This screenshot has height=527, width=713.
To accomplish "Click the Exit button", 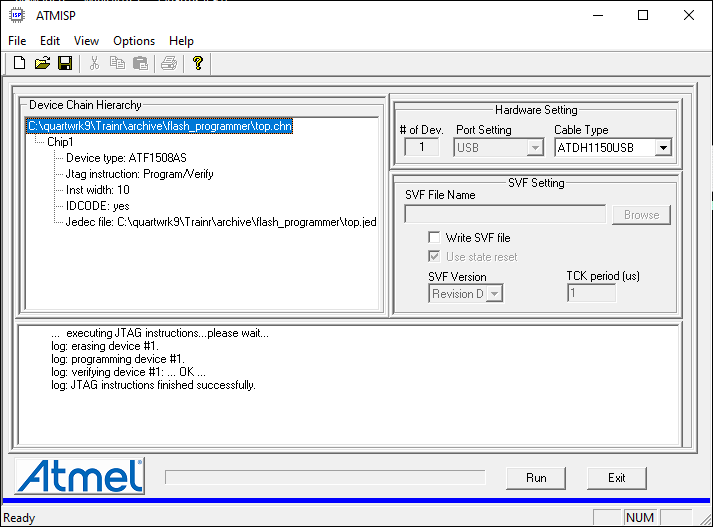I will pyautogui.click(x=616, y=478).
